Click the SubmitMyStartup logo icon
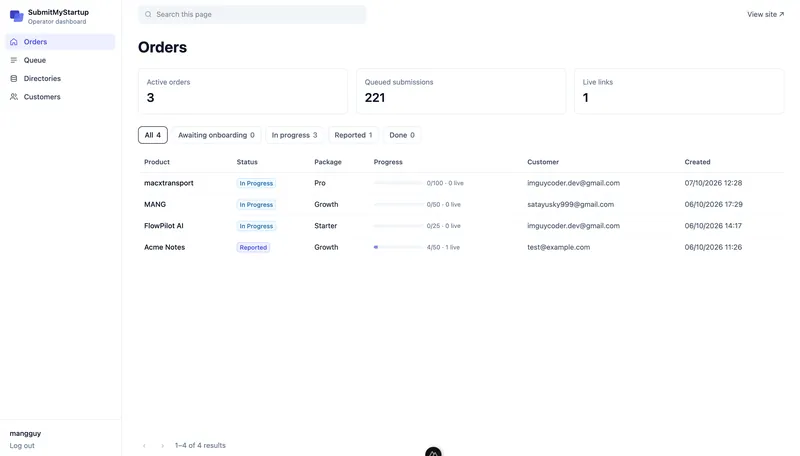This screenshot has height=456, width=800. (16, 16)
